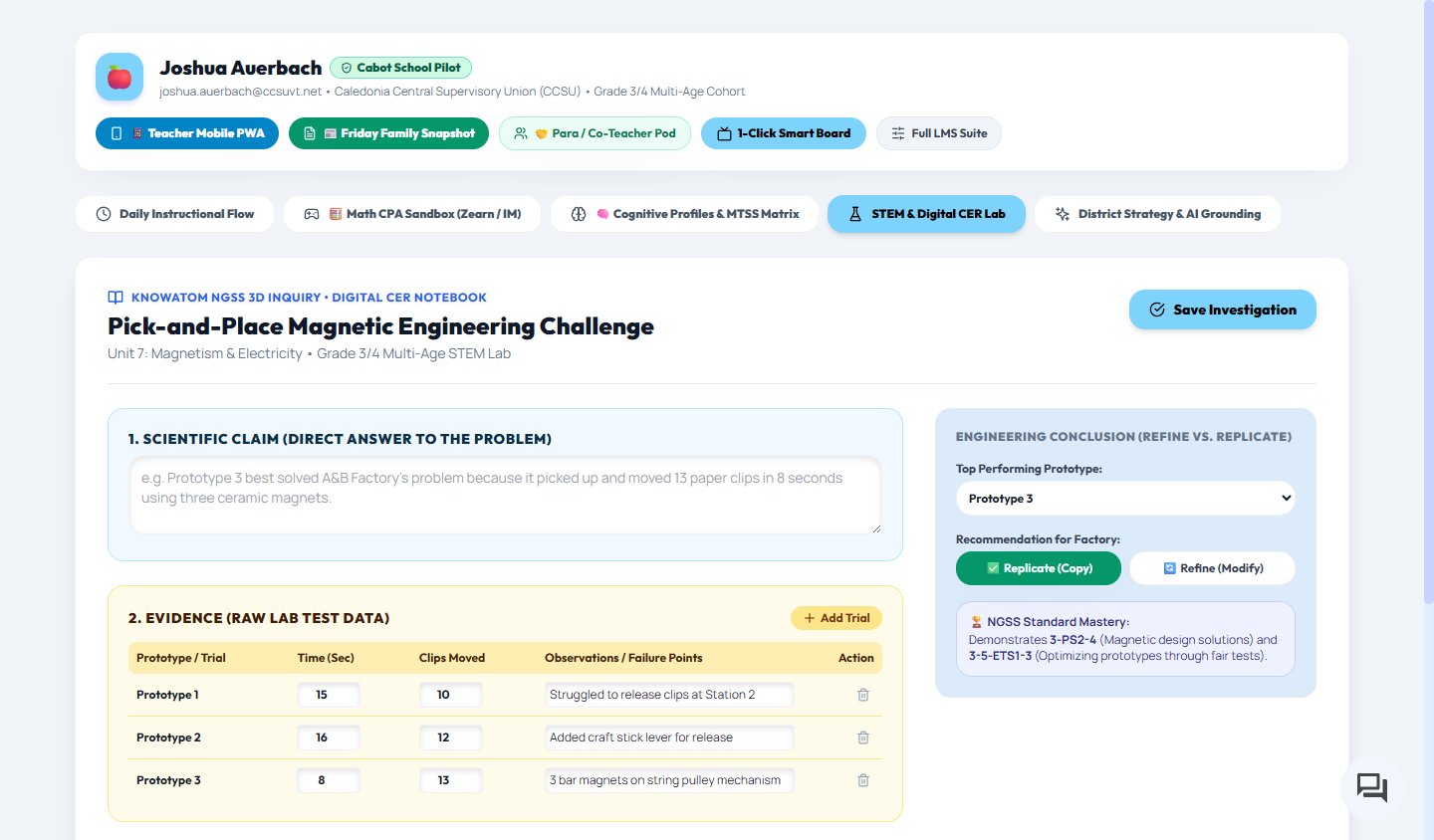Viewport: 1434px width, 840px height.
Task: Open District Strategy & AI Grounding tab
Action: pyautogui.click(x=1157, y=214)
